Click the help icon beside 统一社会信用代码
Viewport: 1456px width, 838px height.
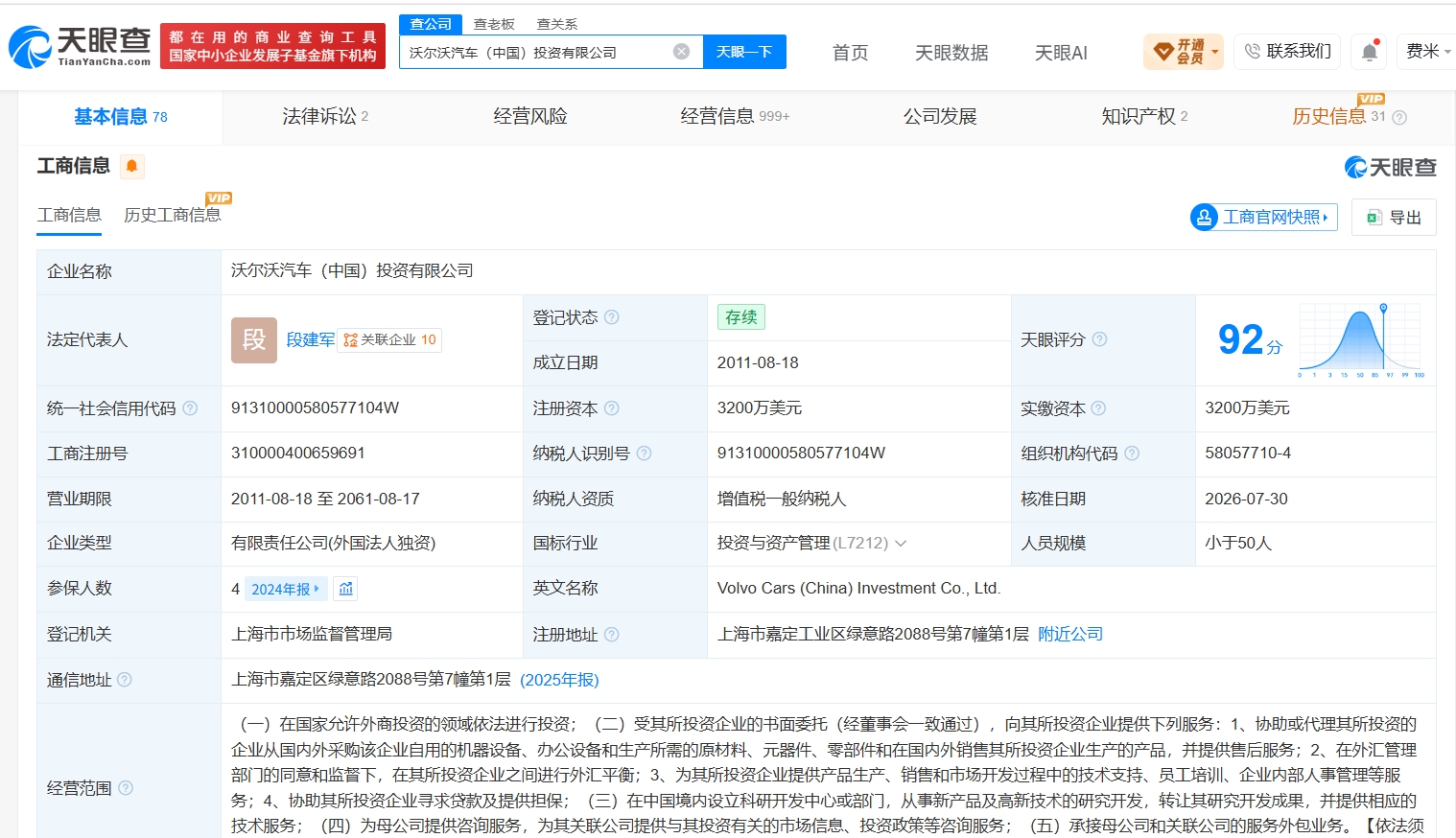tap(190, 408)
